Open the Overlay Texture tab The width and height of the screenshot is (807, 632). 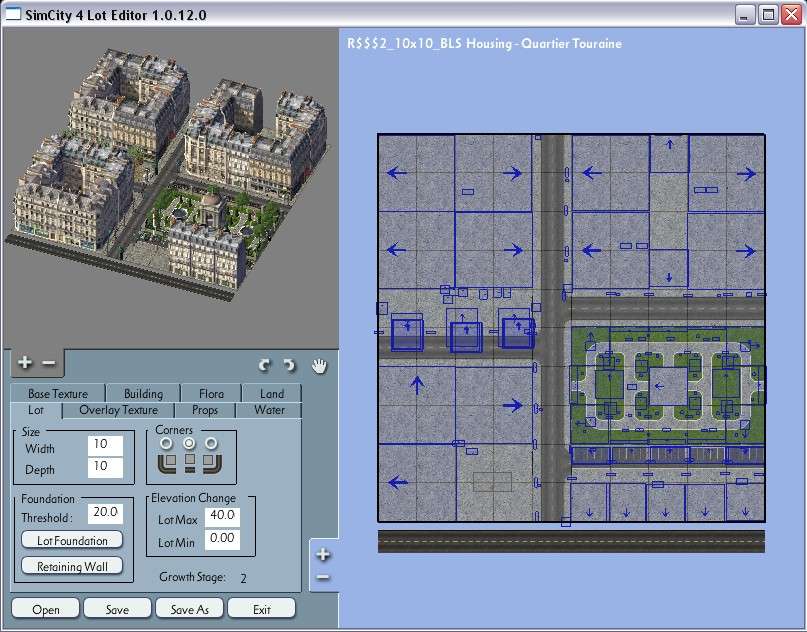(x=118, y=410)
